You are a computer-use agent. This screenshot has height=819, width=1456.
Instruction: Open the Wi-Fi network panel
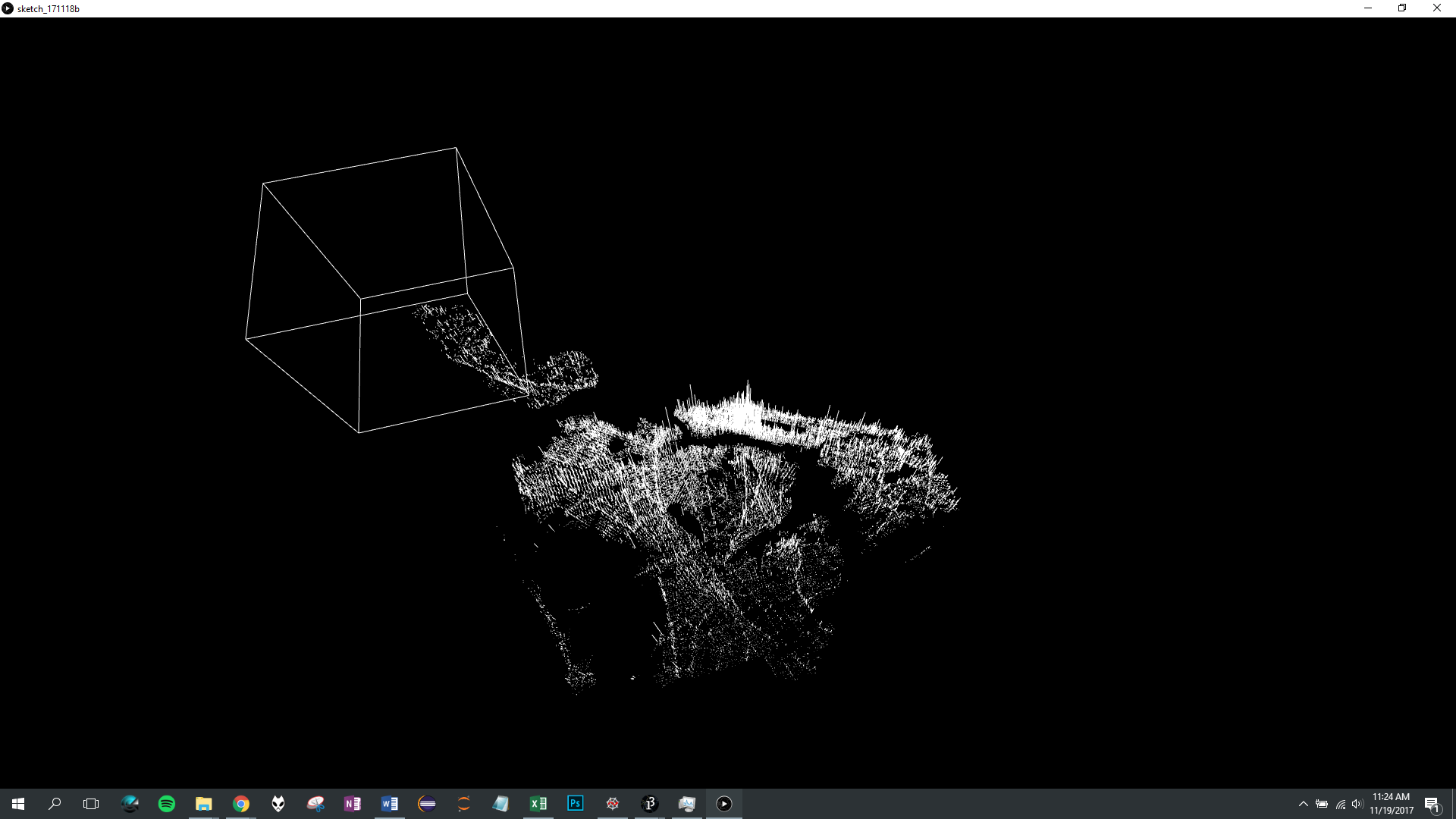click(x=1340, y=804)
